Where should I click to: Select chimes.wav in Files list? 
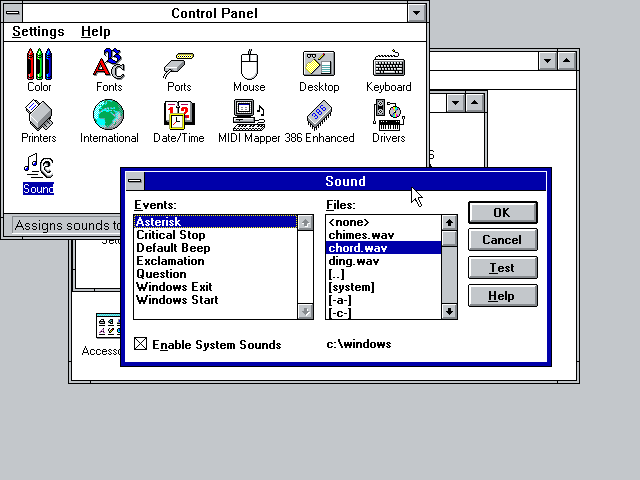(384, 235)
